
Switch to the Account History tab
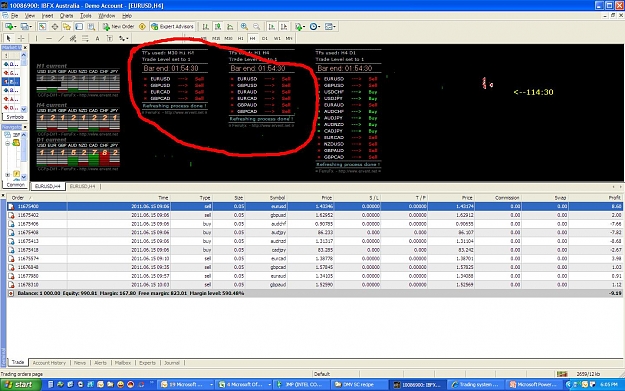(x=49, y=363)
